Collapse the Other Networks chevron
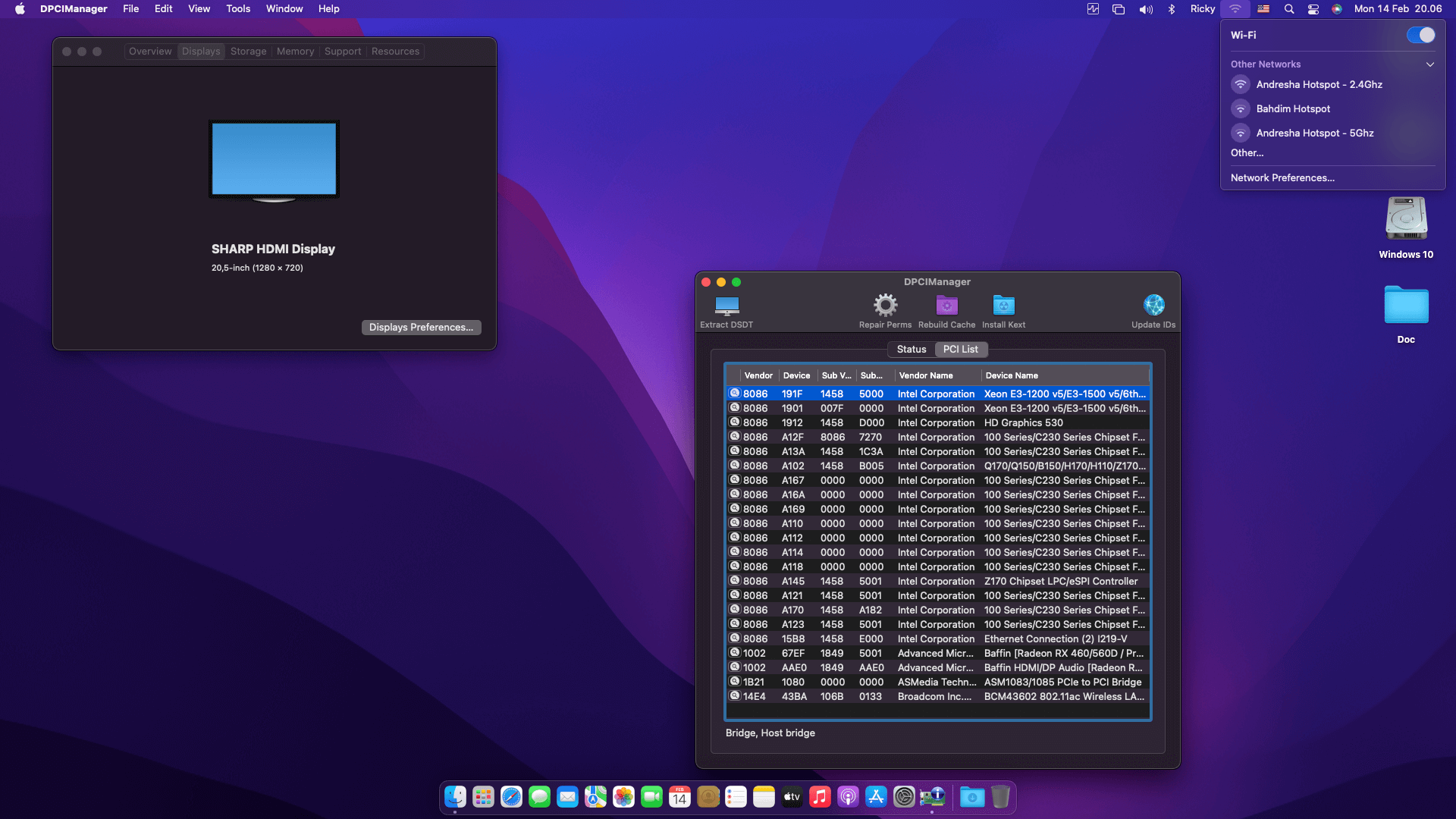This screenshot has height=819, width=1456. pos(1429,64)
